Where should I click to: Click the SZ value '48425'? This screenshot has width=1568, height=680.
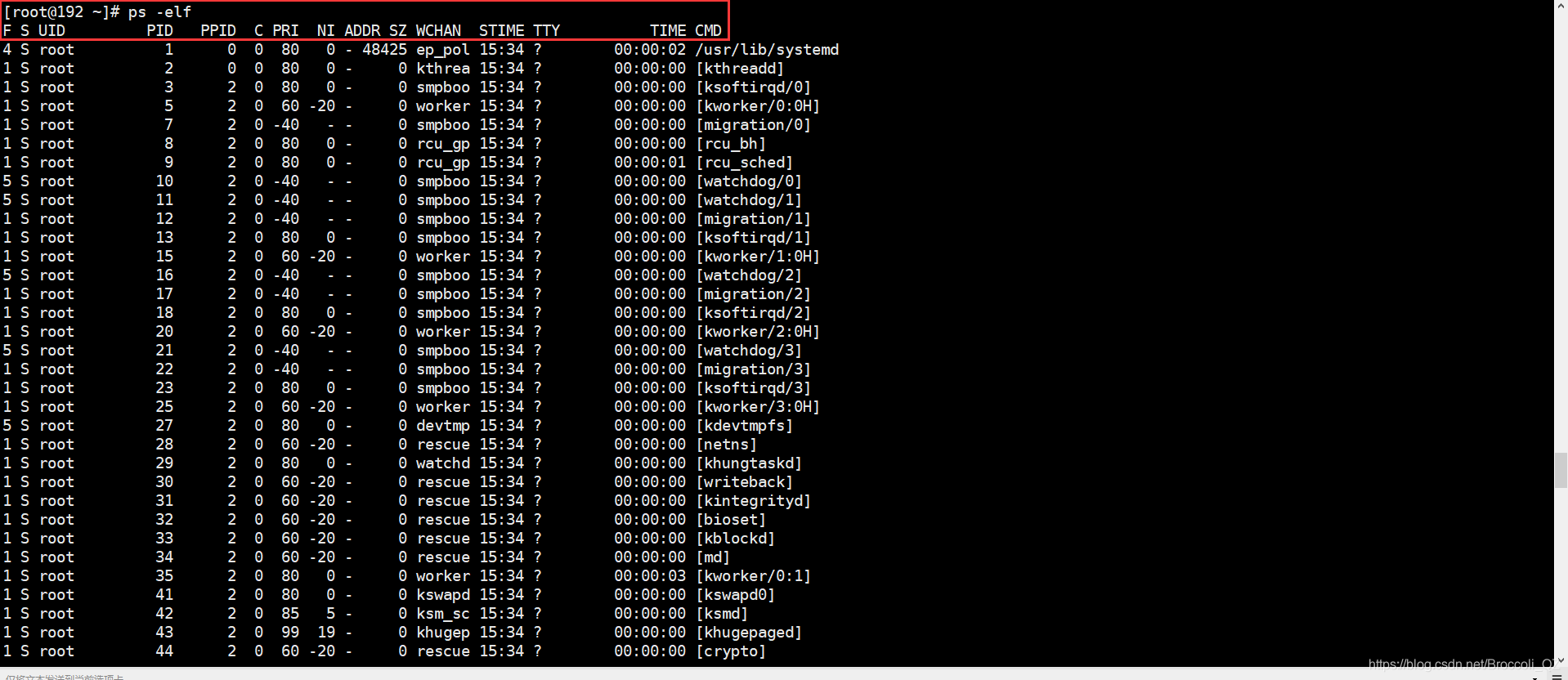pyautogui.click(x=384, y=50)
